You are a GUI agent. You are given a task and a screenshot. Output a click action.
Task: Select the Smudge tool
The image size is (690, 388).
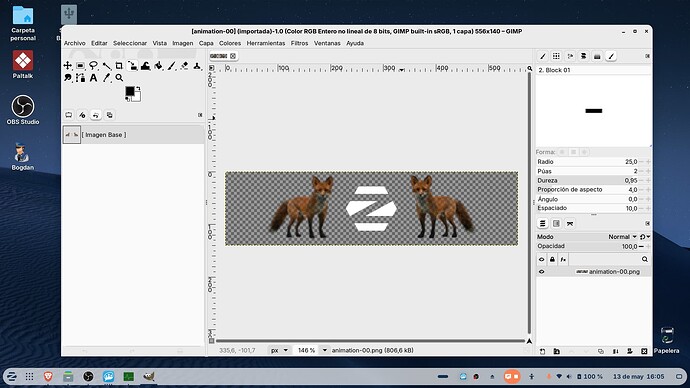pos(68,78)
